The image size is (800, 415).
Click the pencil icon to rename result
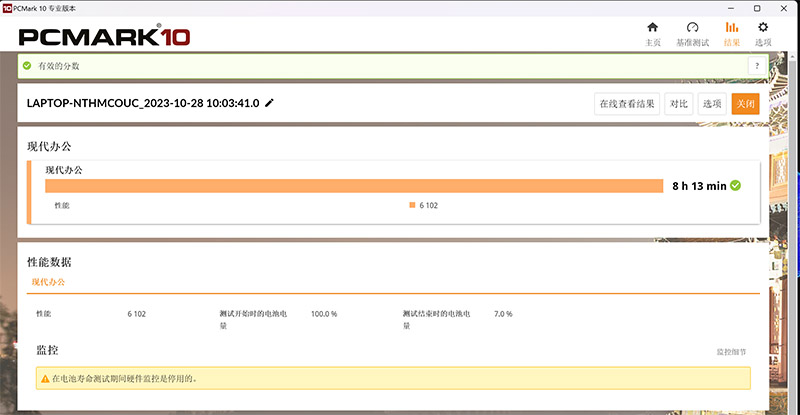click(269, 103)
